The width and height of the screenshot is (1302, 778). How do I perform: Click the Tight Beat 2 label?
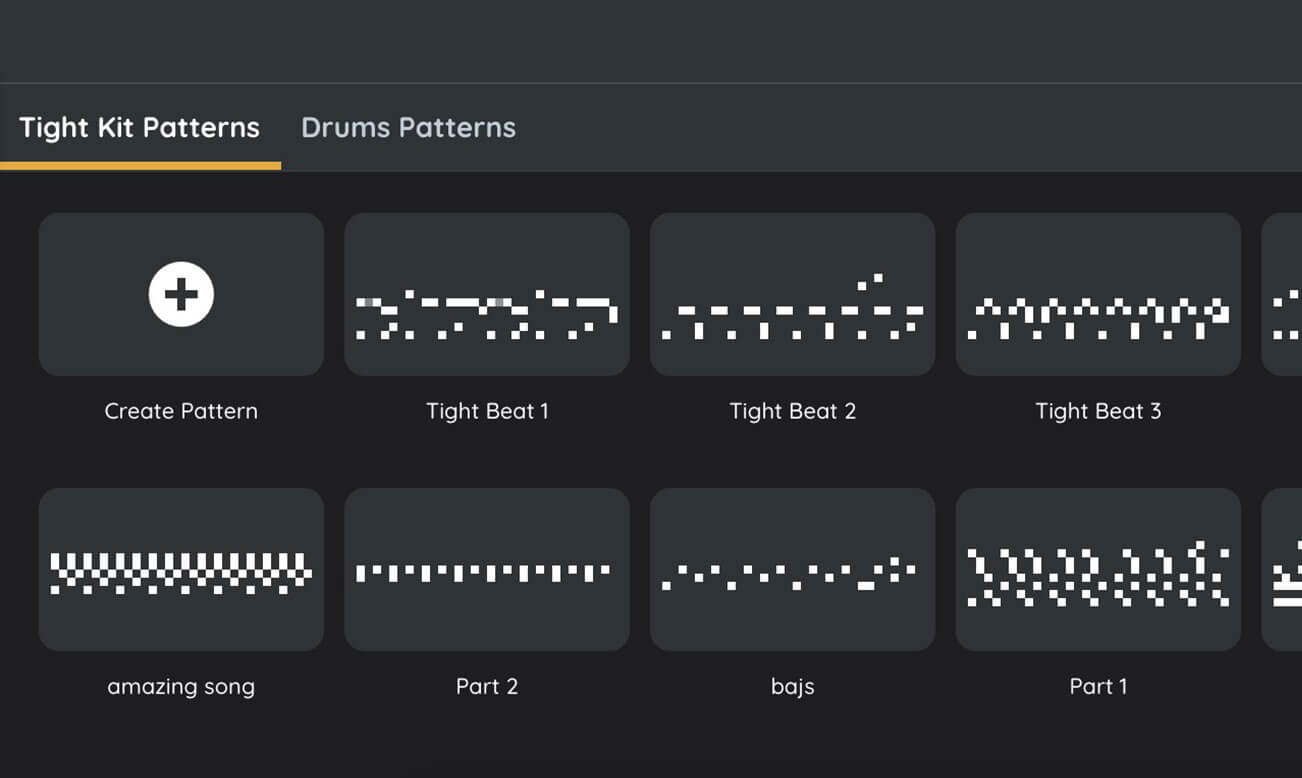click(793, 411)
